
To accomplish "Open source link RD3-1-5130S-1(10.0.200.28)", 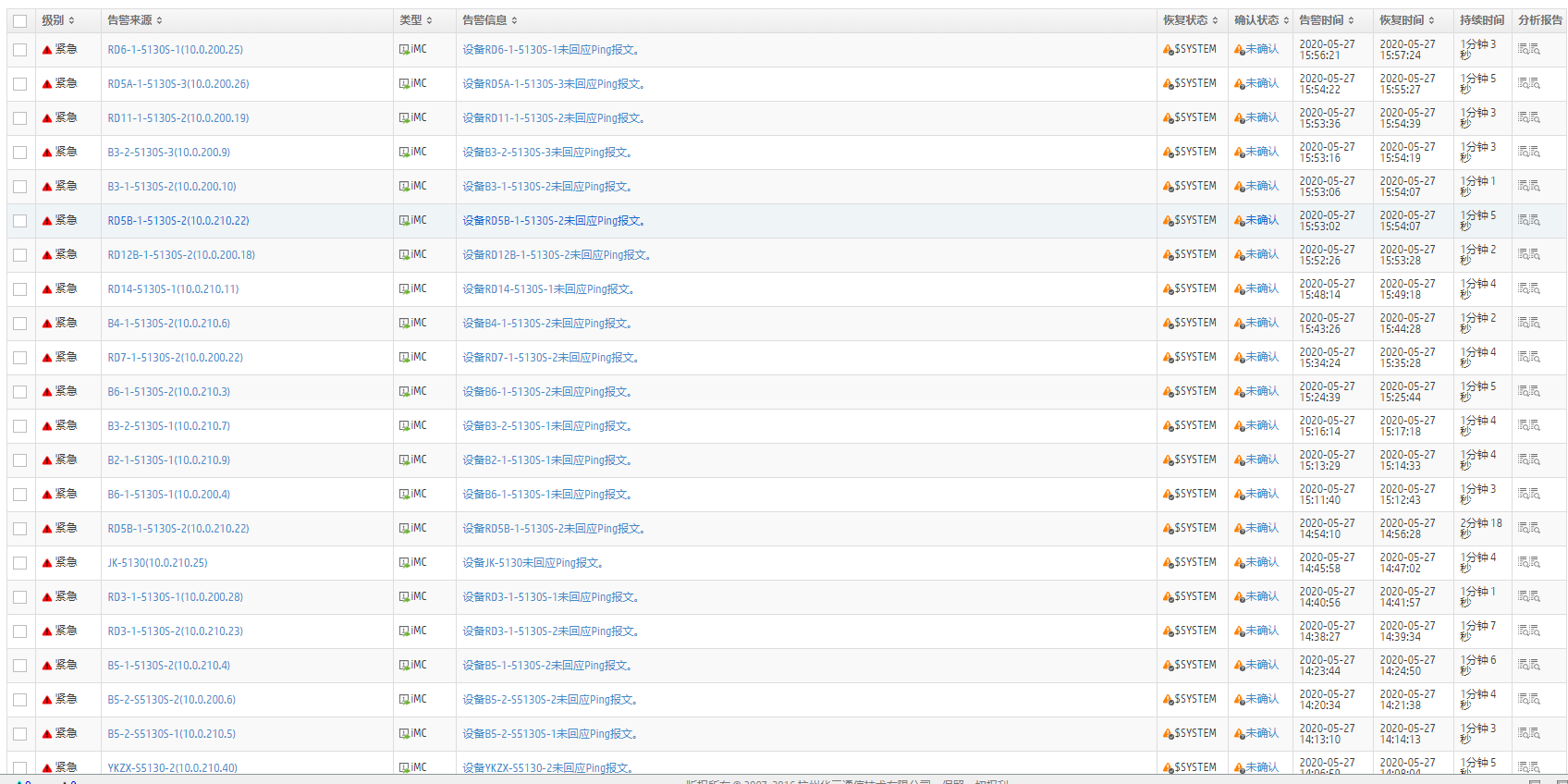I will (176, 597).
